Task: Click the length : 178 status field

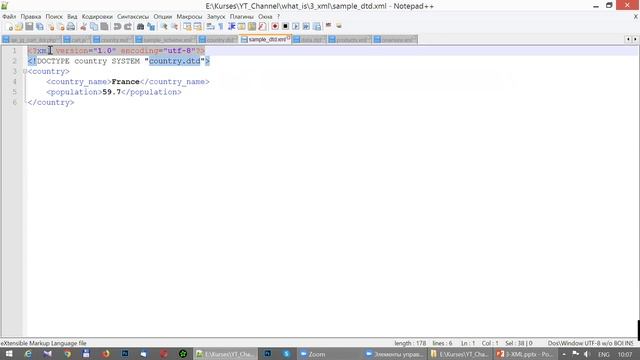Action: pos(410,343)
